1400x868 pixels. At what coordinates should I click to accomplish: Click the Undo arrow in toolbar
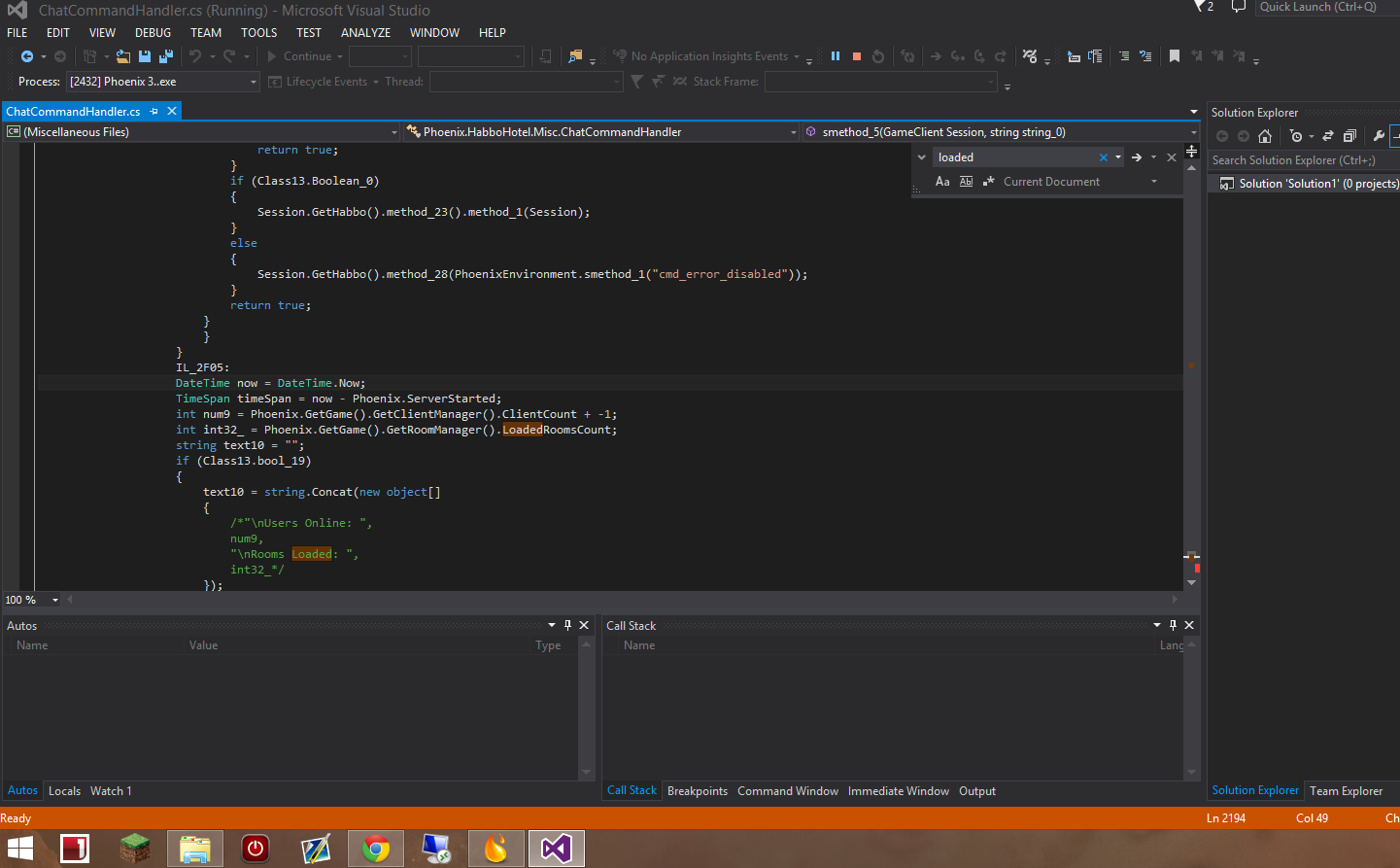[195, 56]
